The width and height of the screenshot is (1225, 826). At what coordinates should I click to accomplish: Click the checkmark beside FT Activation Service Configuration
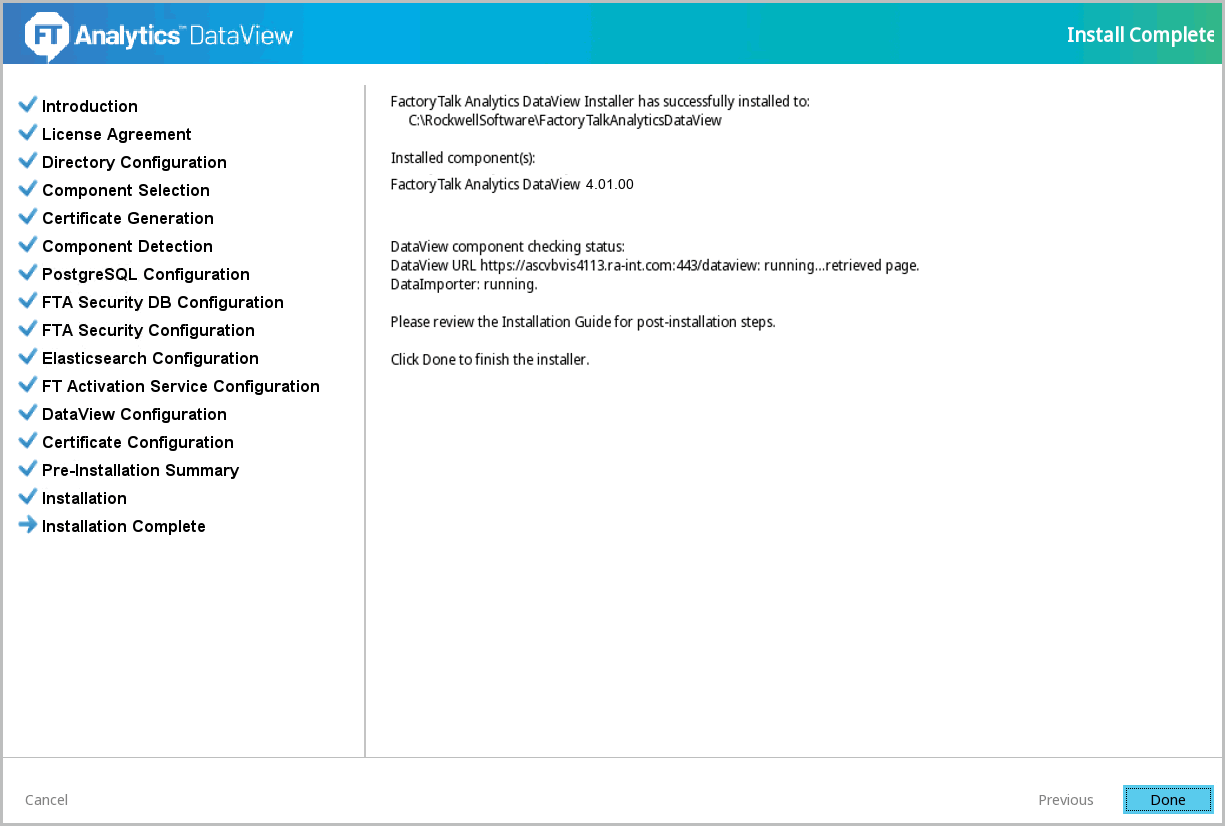[x=28, y=385]
